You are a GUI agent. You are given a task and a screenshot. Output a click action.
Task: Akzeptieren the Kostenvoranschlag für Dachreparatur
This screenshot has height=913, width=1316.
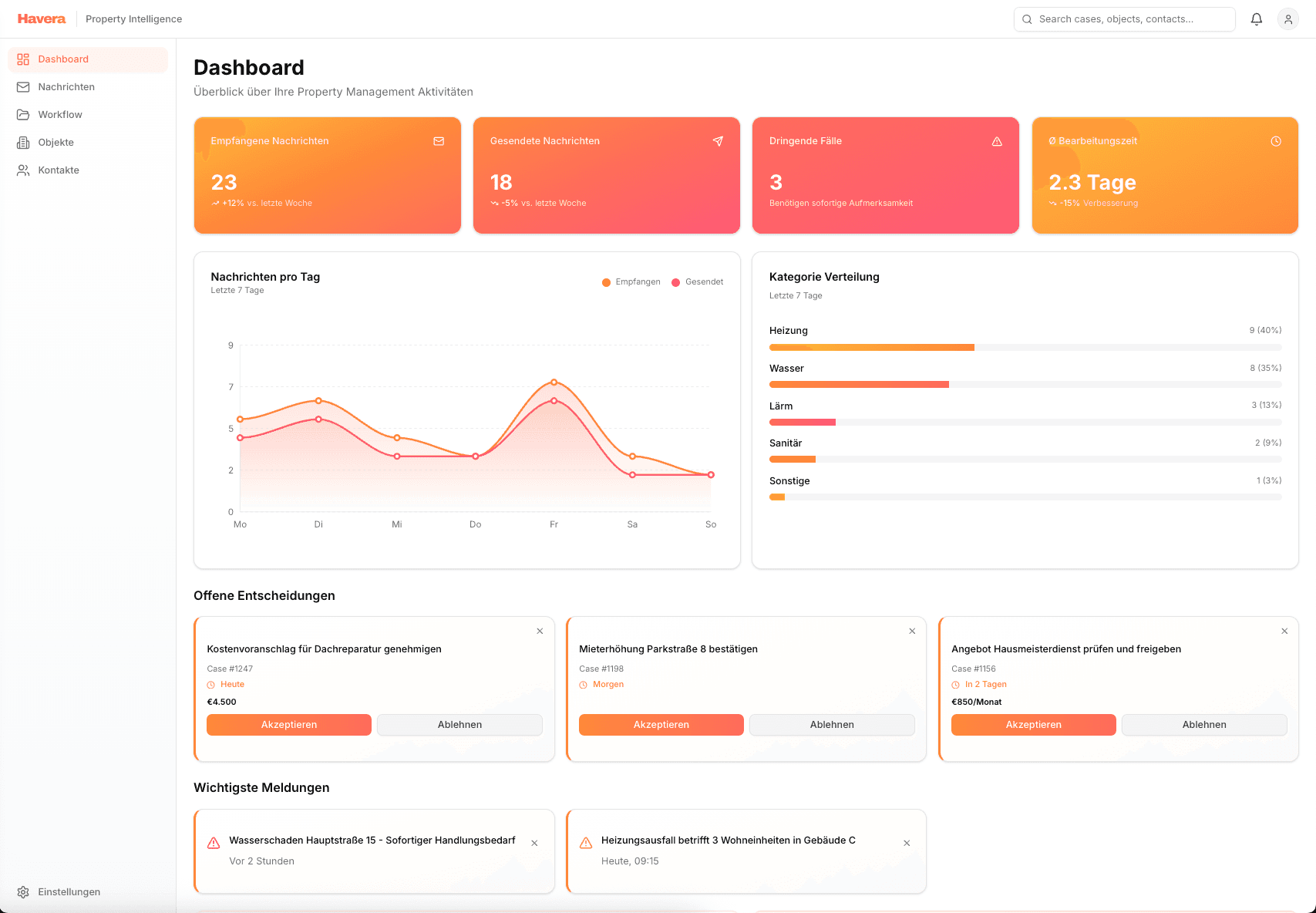pyautogui.click(x=288, y=725)
